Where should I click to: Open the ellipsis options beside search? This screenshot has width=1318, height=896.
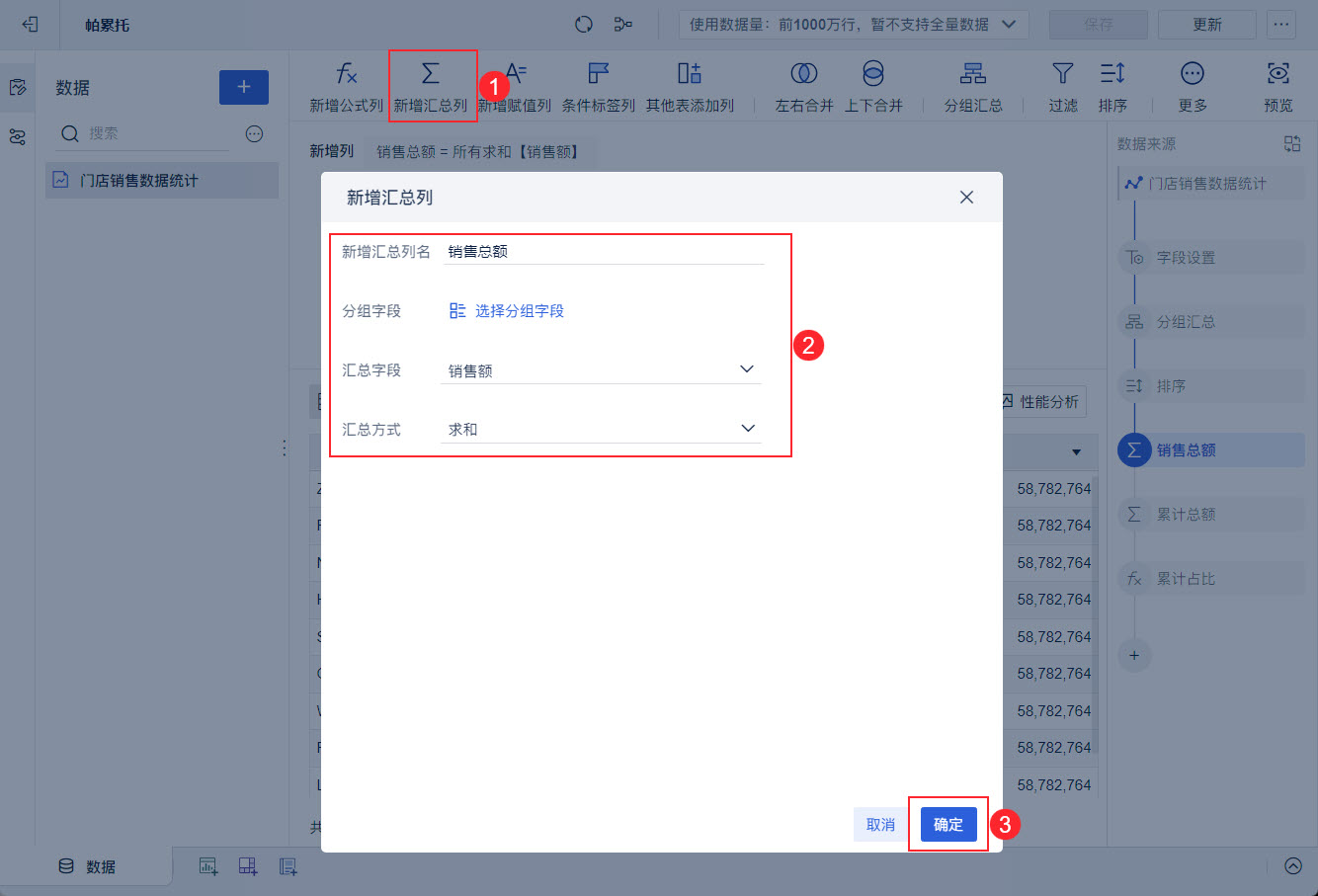(x=255, y=133)
